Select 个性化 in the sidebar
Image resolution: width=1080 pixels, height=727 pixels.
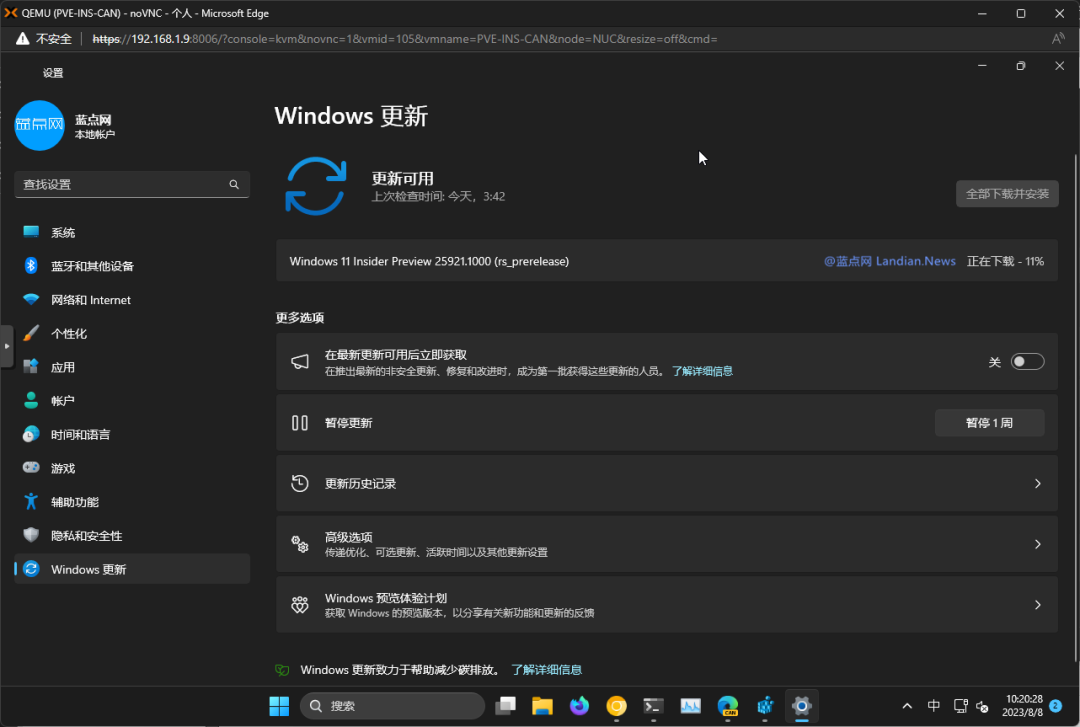pyautogui.click(x=132, y=334)
